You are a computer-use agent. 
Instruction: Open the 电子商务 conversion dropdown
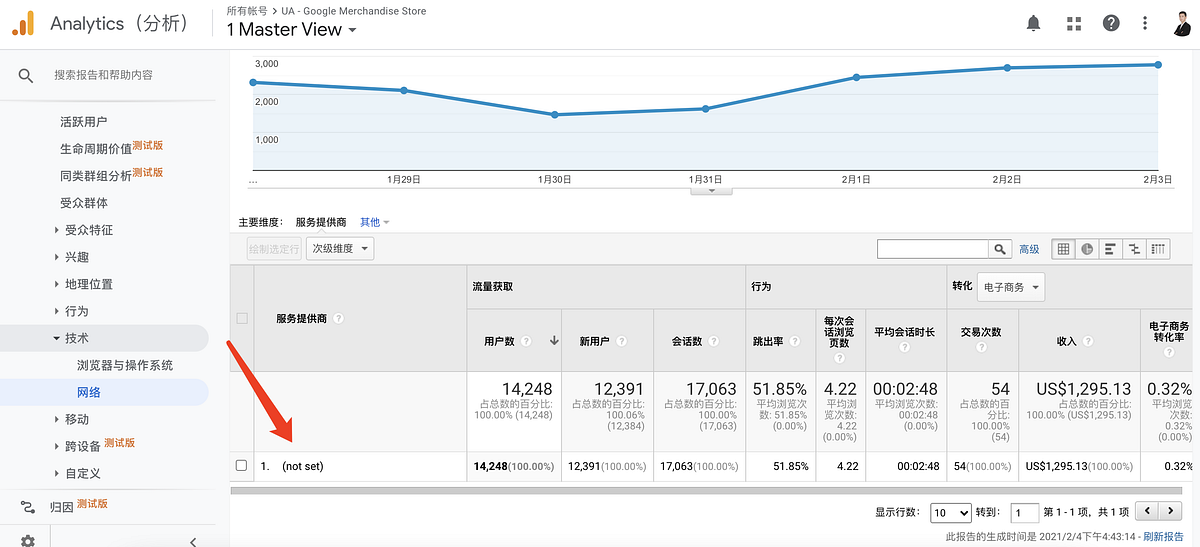[1010, 287]
